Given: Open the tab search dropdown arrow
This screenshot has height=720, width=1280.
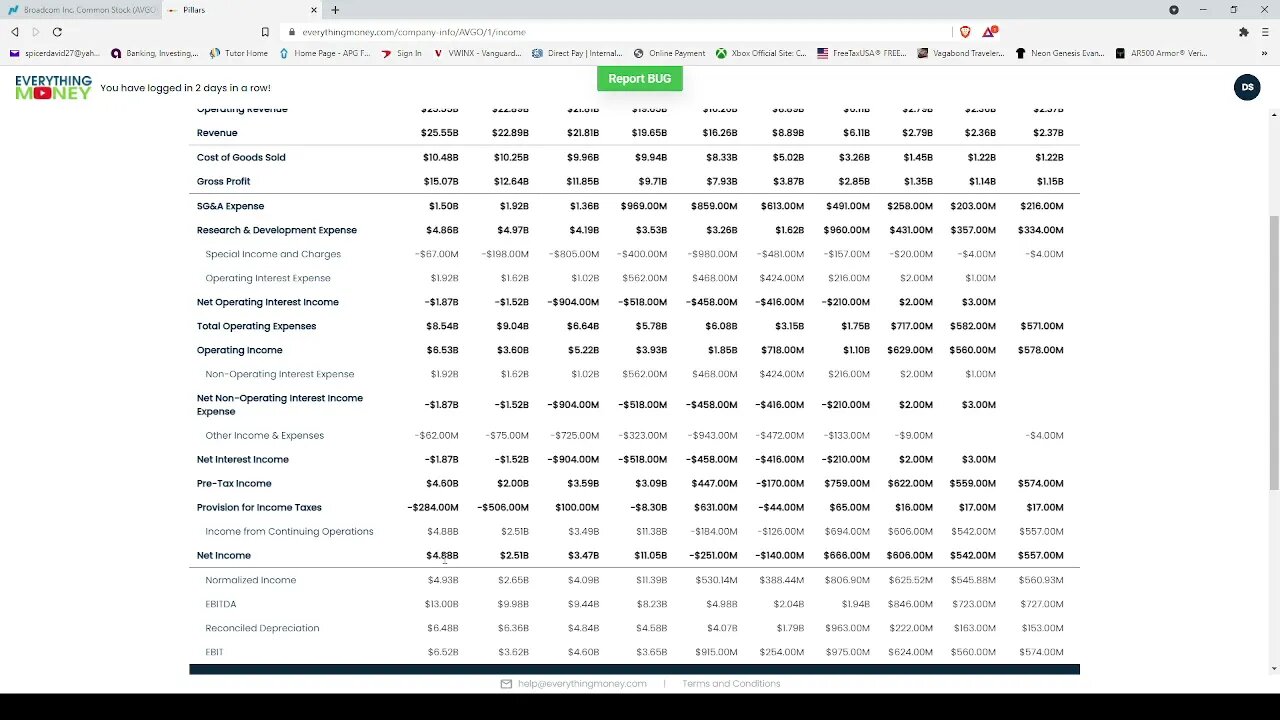Looking at the screenshot, I should pos(1174,10).
